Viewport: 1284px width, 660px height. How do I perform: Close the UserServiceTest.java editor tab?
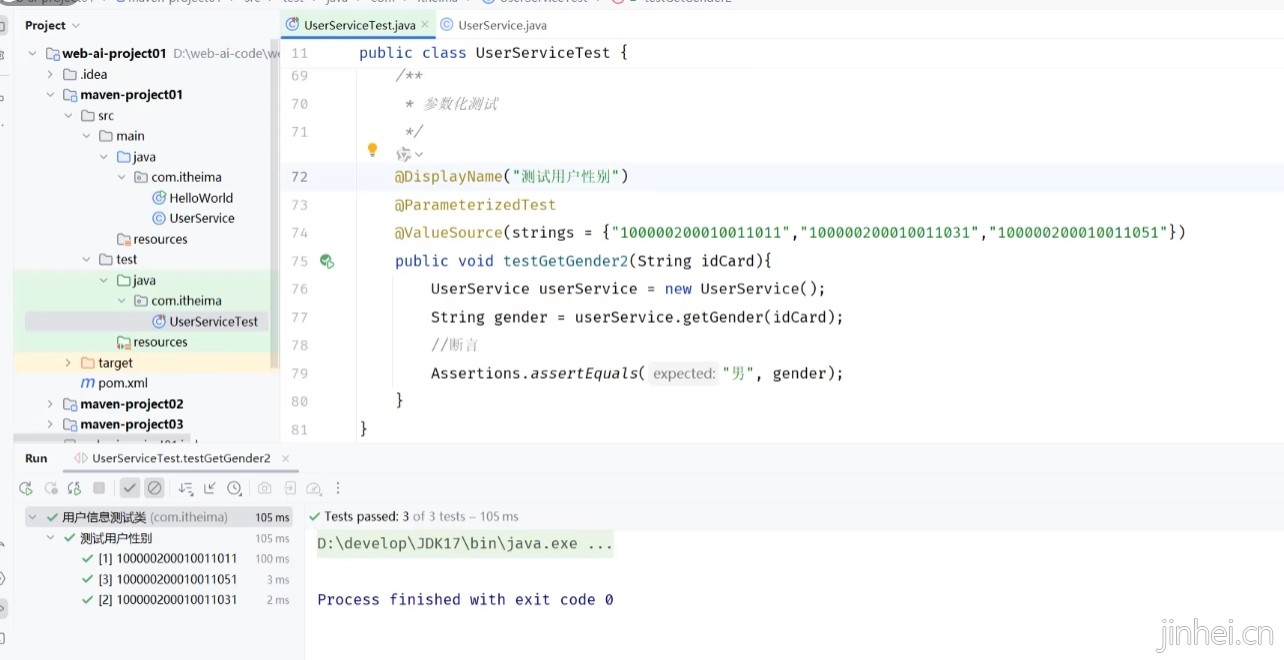(x=424, y=25)
